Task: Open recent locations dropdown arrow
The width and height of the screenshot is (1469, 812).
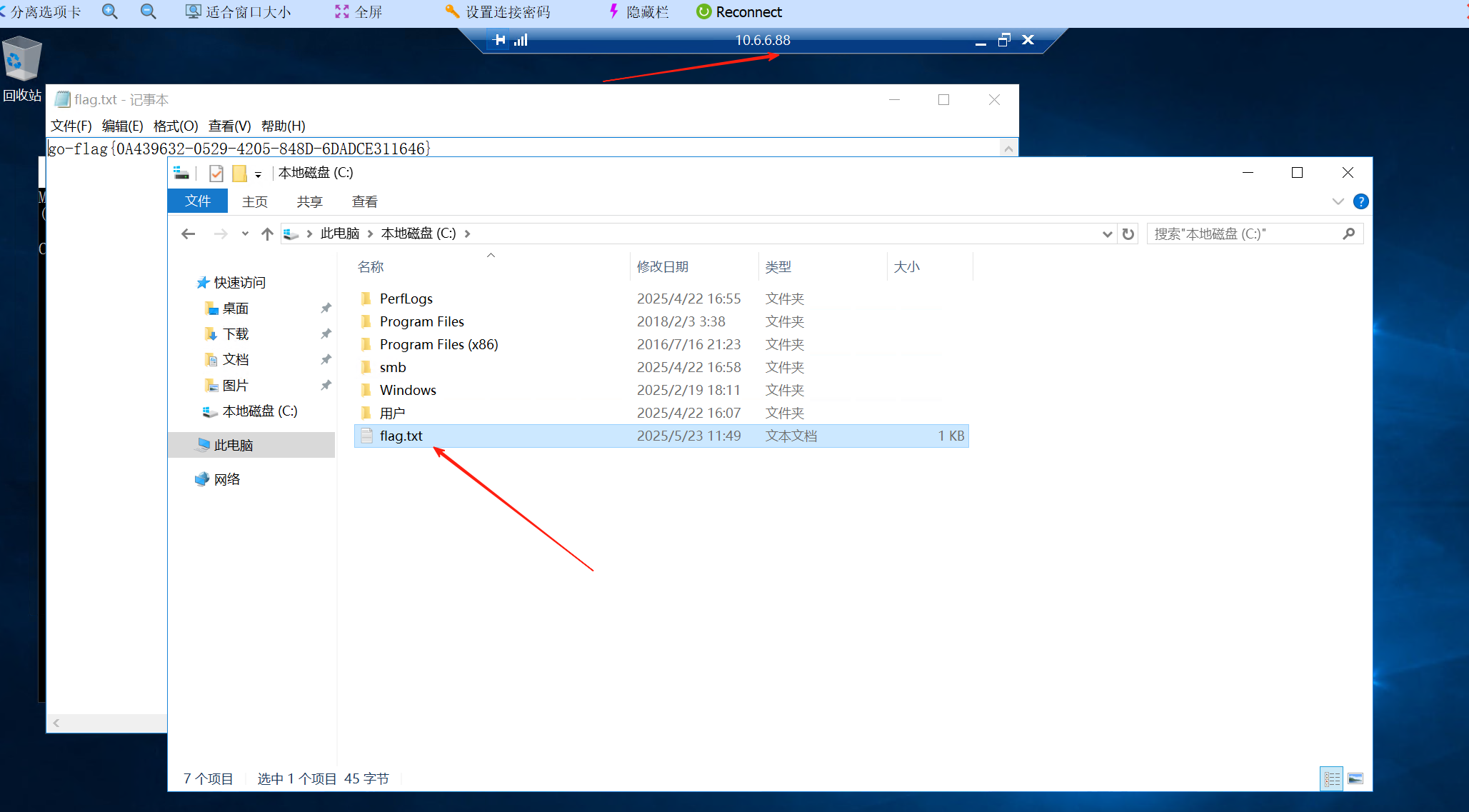Action: click(x=245, y=234)
